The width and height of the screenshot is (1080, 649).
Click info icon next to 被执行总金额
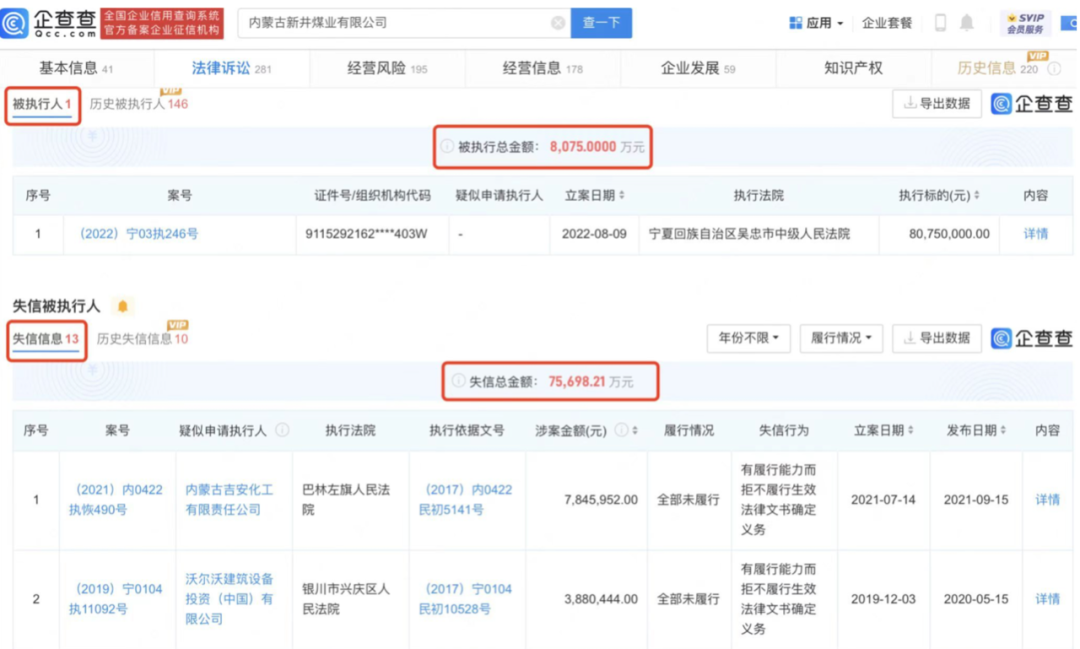click(447, 146)
